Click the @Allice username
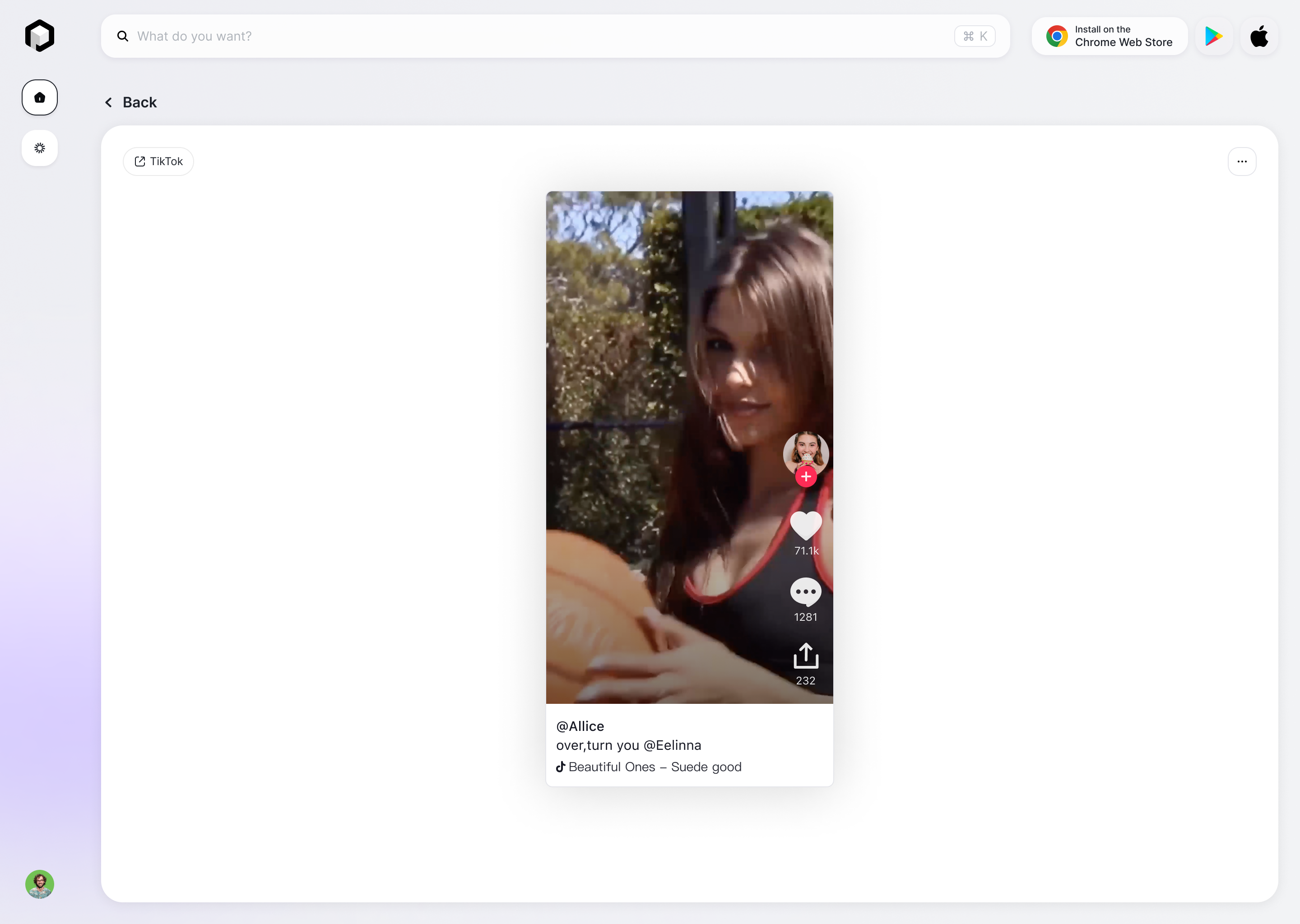The image size is (1300, 924). click(x=580, y=726)
